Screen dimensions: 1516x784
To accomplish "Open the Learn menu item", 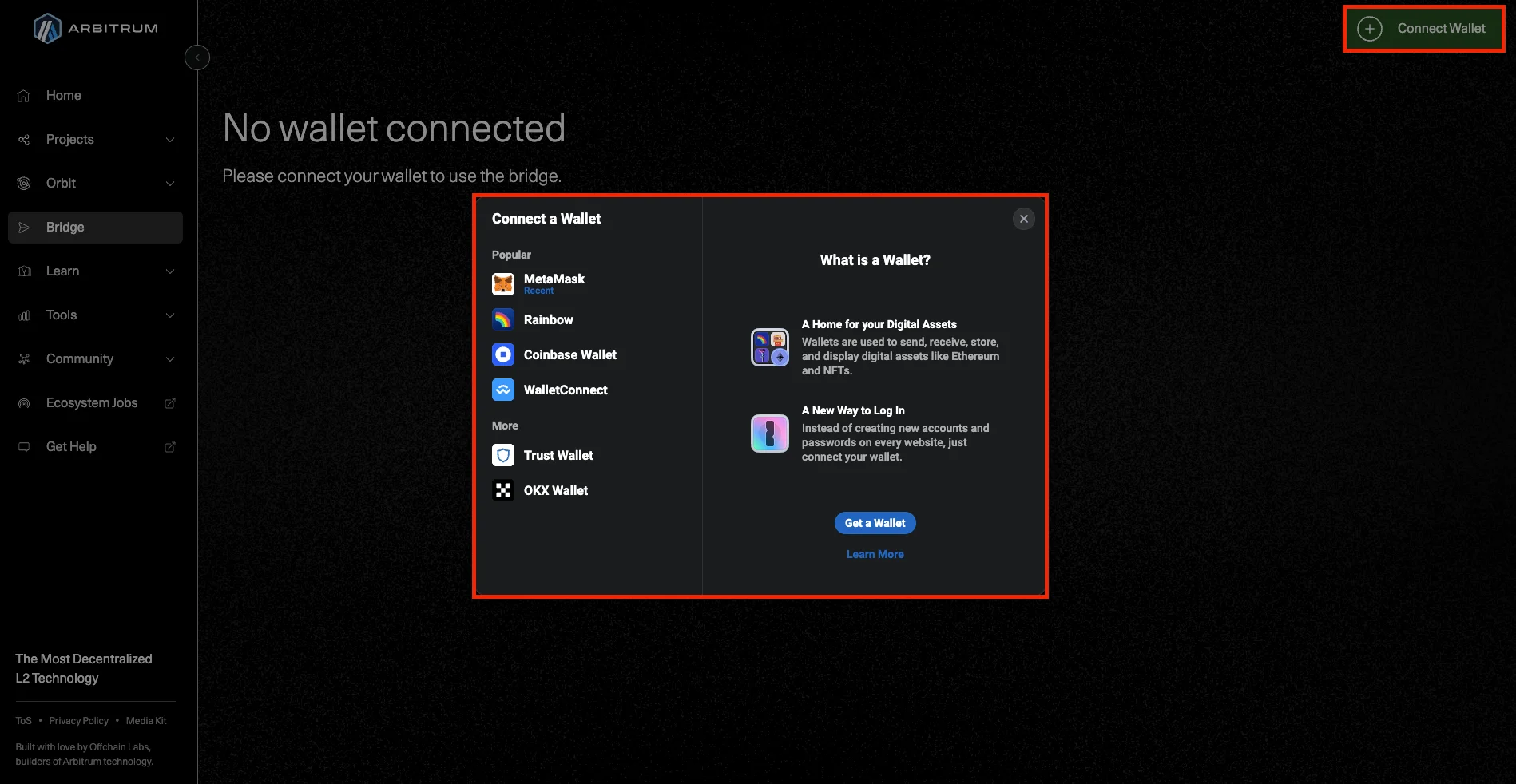I will (x=95, y=271).
